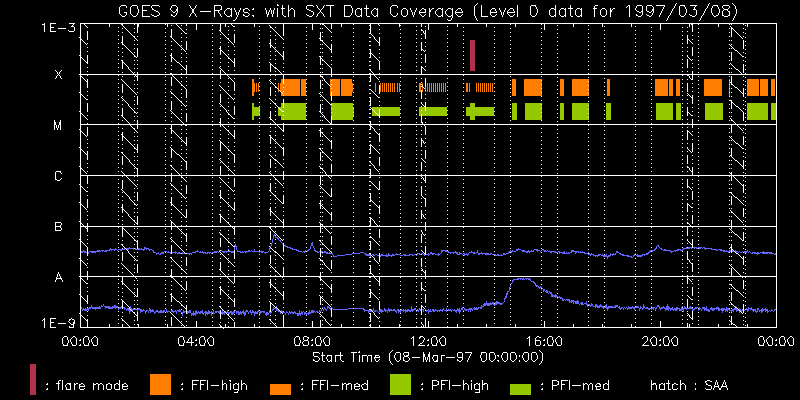The width and height of the screenshot is (800, 400).
Task: Select the 20:00 time axis label
Action: click(x=659, y=342)
